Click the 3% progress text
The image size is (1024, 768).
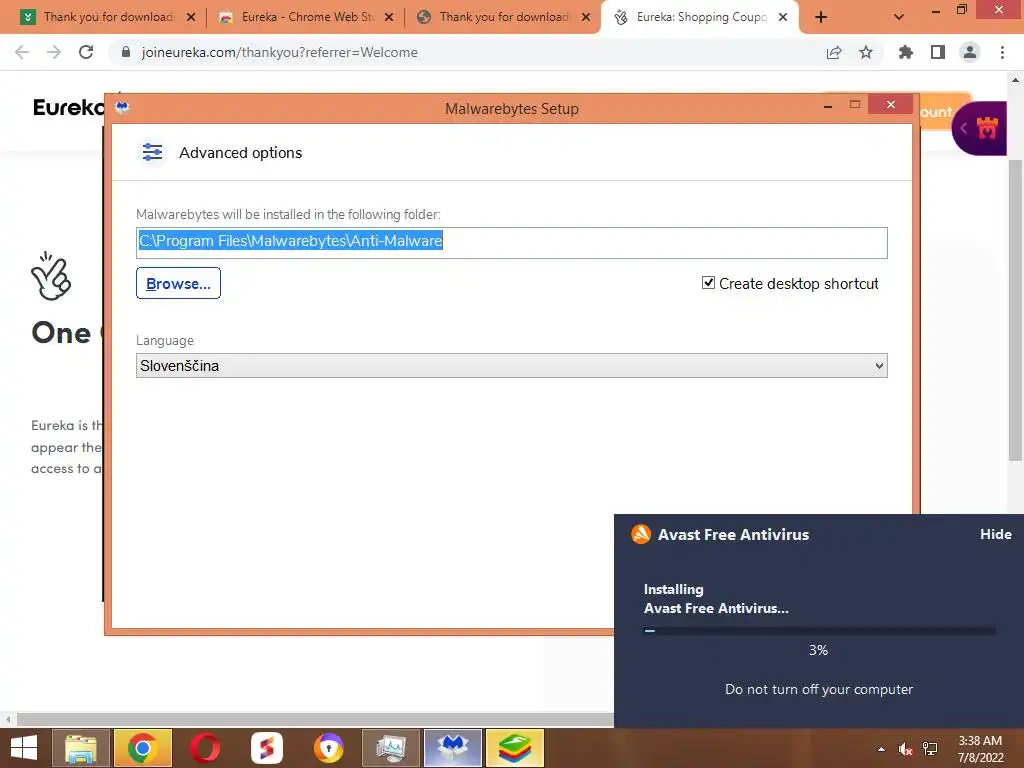pos(818,650)
